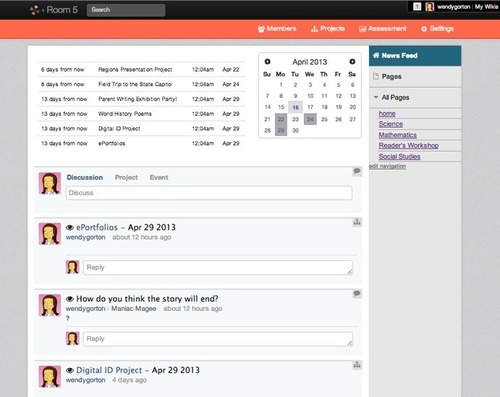Image resolution: width=500 pixels, height=397 pixels.
Task: Click the 'Regions Presentation Project' event row
Action: [x=142, y=69]
